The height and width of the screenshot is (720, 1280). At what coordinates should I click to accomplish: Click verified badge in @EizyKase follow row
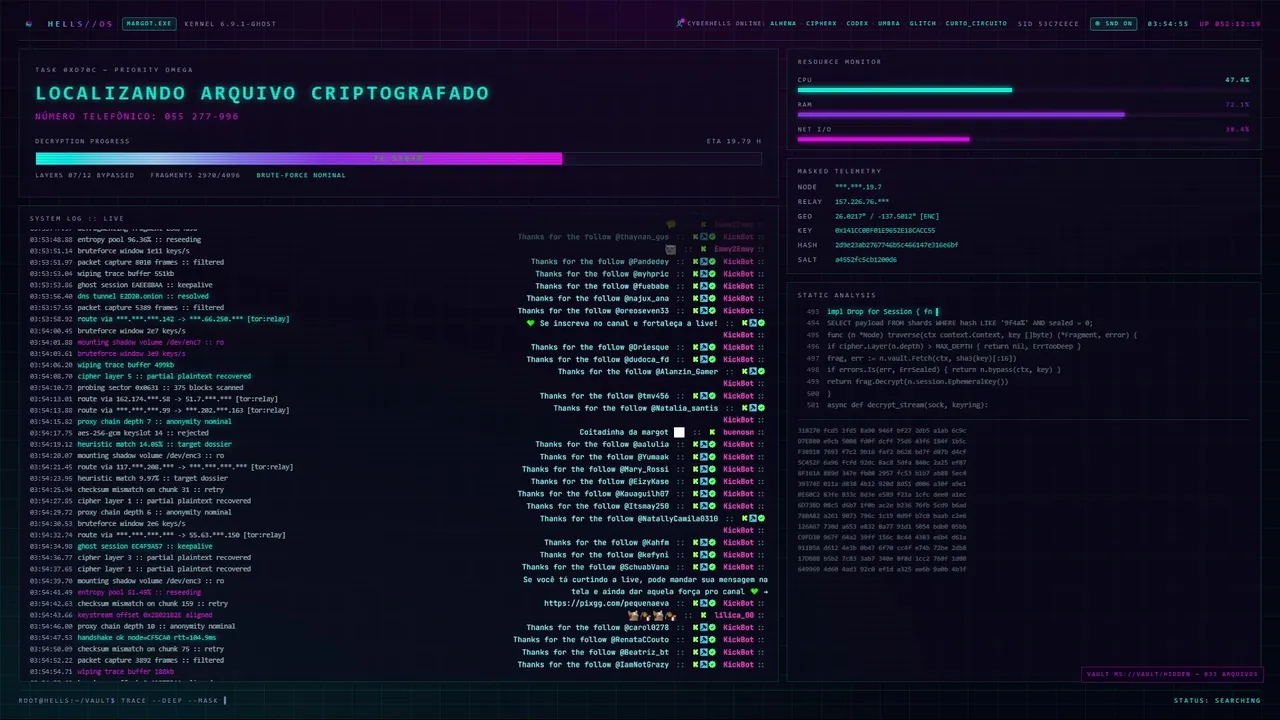pos(712,481)
